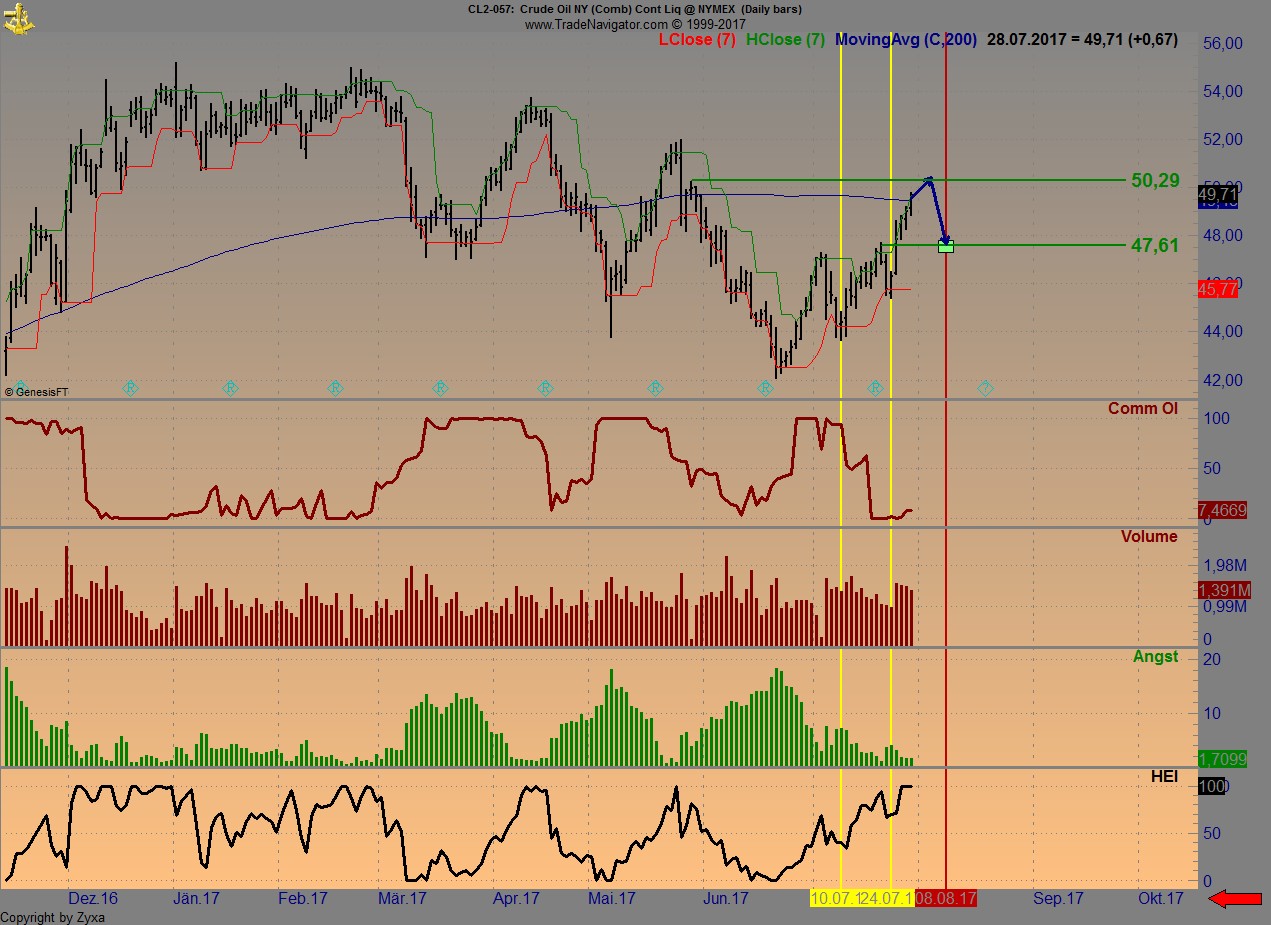
Task: Click the Sep.17 date label
Action: [1058, 899]
